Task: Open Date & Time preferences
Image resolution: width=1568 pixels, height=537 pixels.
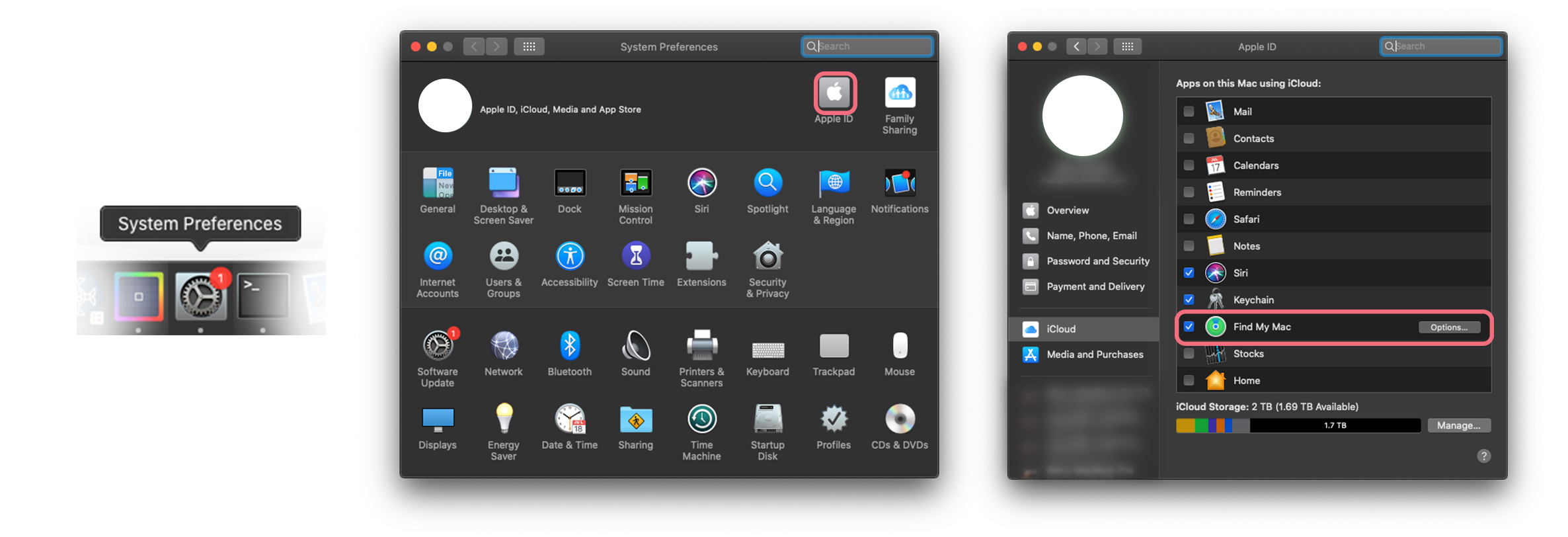Action: (x=570, y=419)
